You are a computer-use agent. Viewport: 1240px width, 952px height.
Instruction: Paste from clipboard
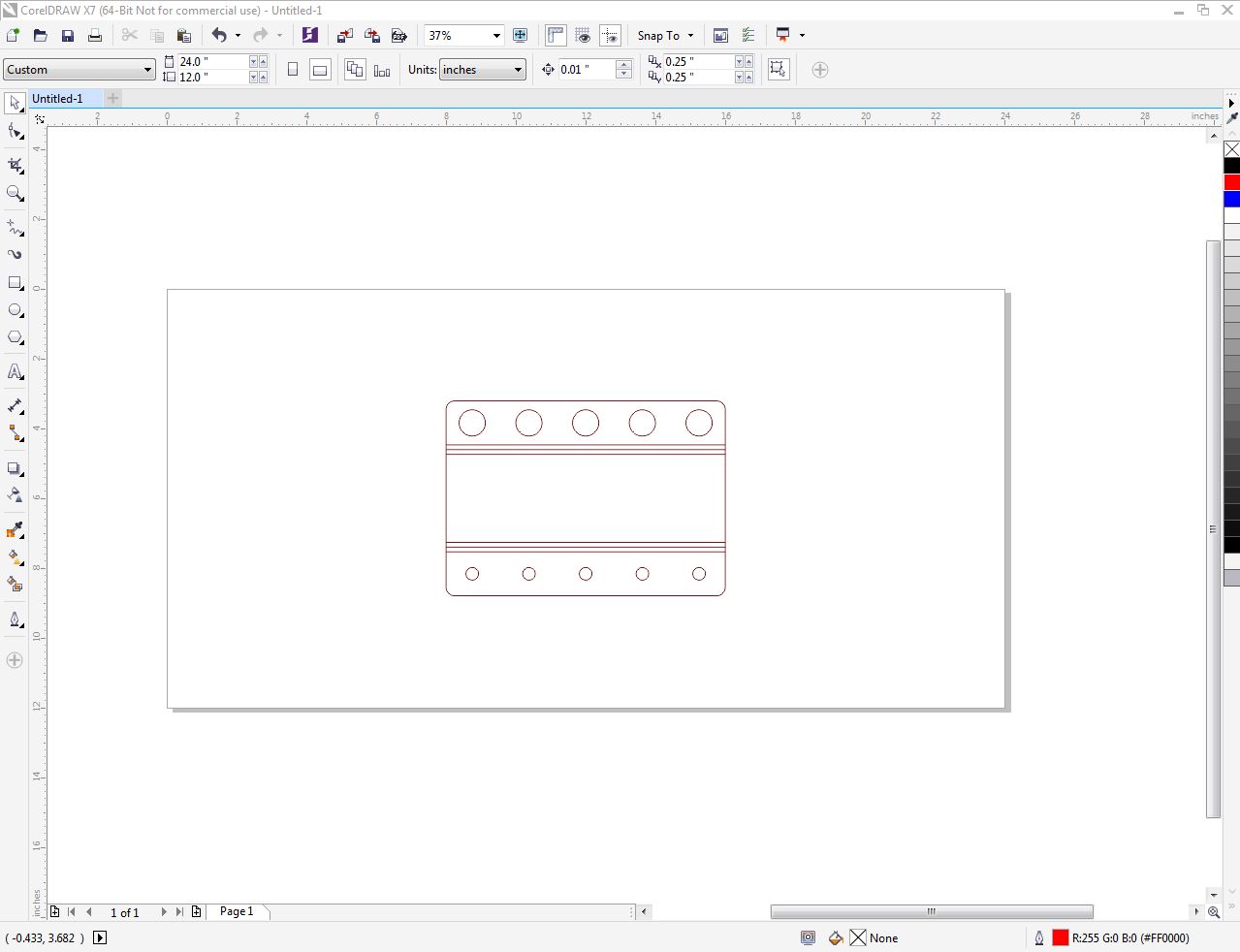pyautogui.click(x=184, y=36)
